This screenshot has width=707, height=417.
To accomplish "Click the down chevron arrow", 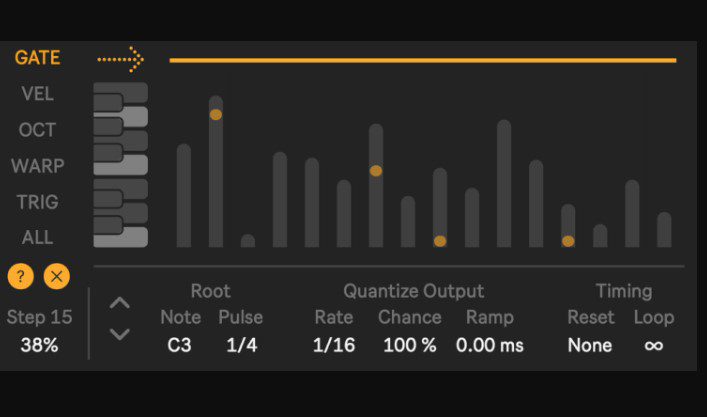I will click(x=120, y=333).
